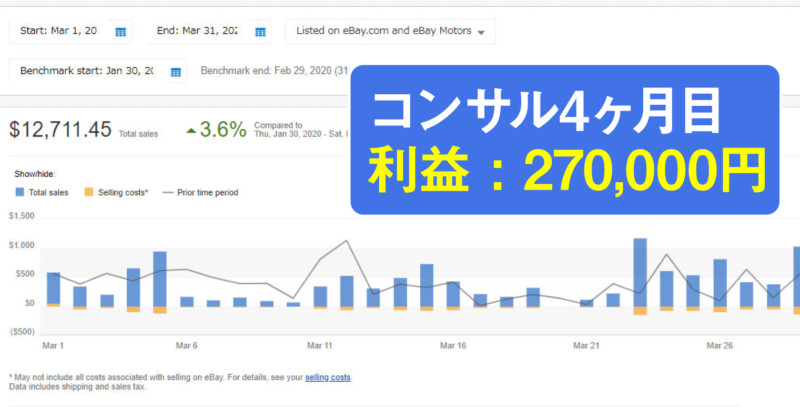The image size is (800, 407).
Task: Toggle the Prior time period line
Action: pos(200,192)
